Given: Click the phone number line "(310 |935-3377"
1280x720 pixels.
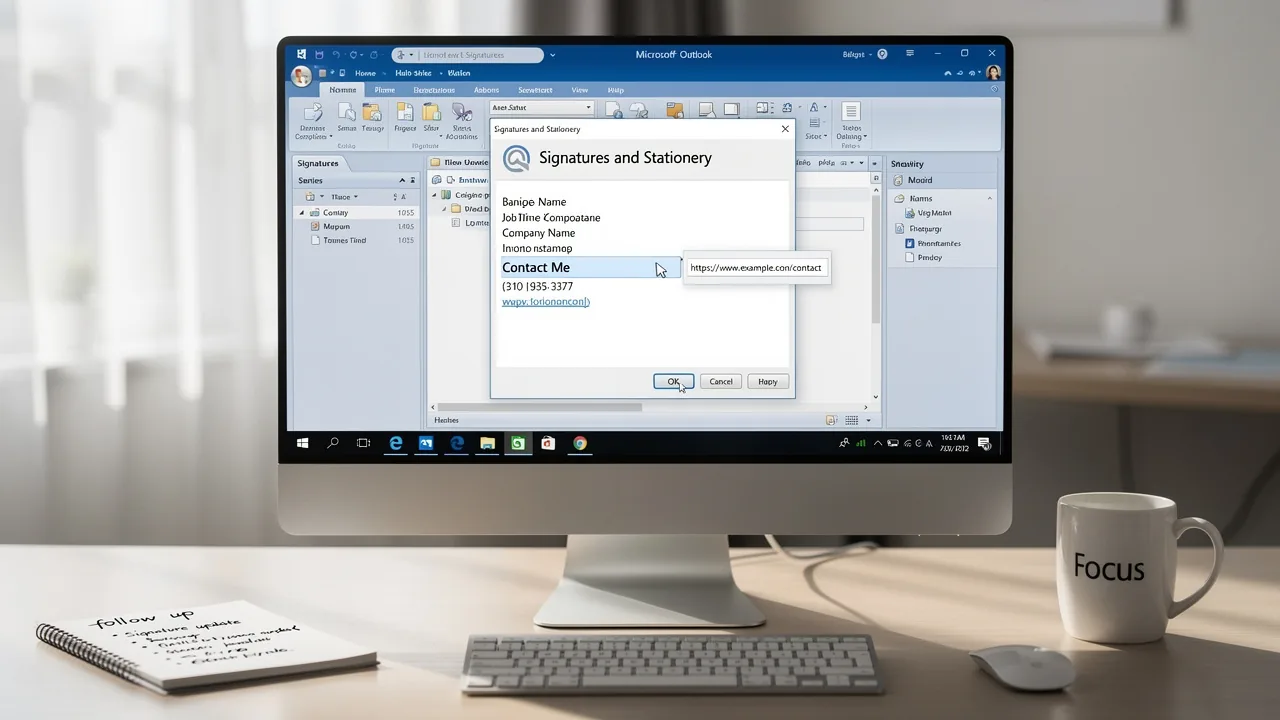Looking at the screenshot, I should 537,286.
